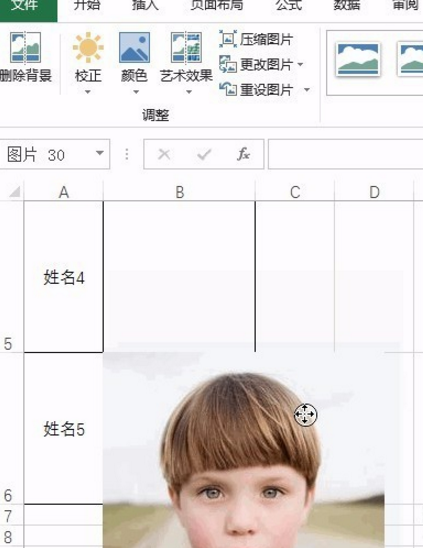Image resolution: width=423 pixels, height=548 pixels.
Task: Click the 删除背景 remove background icon
Action: [25, 48]
